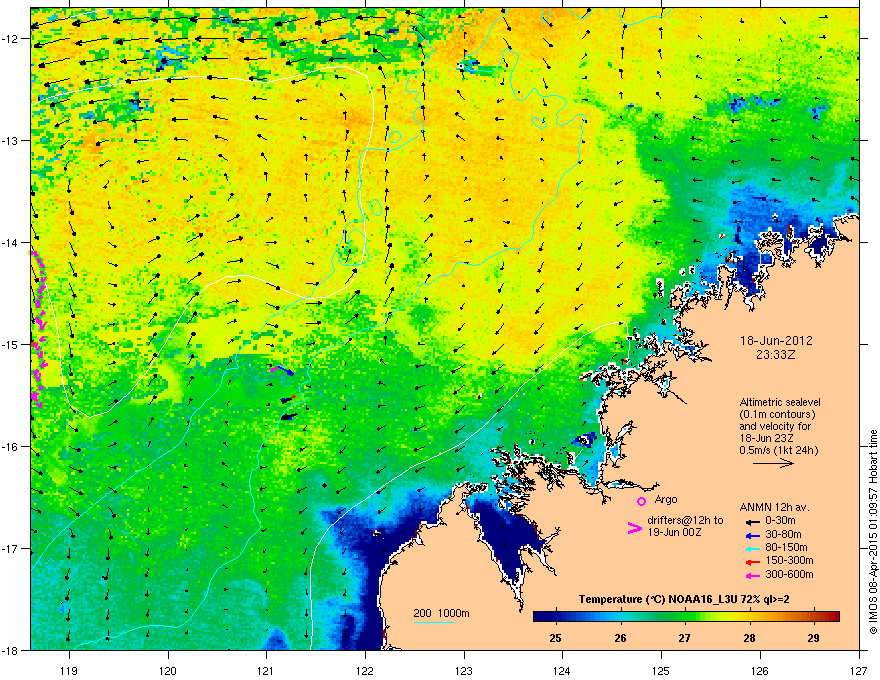Screen dimensions: 880x680
Task: Click the latitude axis label -12
Action: 11,39
